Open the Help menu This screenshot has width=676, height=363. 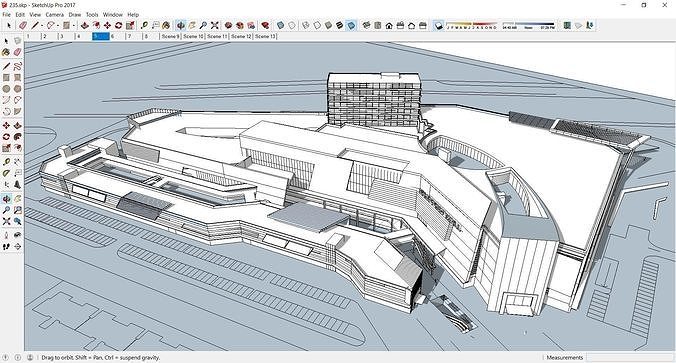133,15
